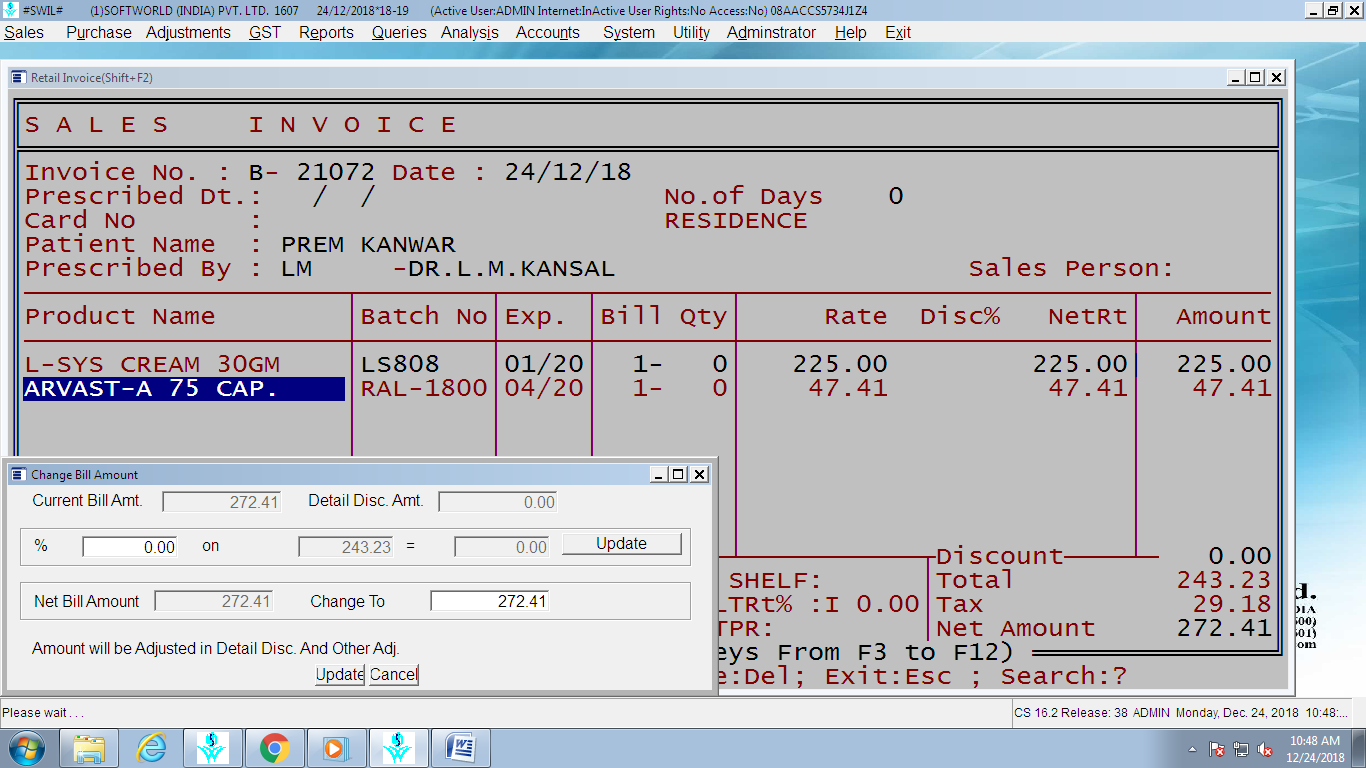The image size is (1366, 768).
Task: Click batch number RAL-1800
Action: (424, 388)
